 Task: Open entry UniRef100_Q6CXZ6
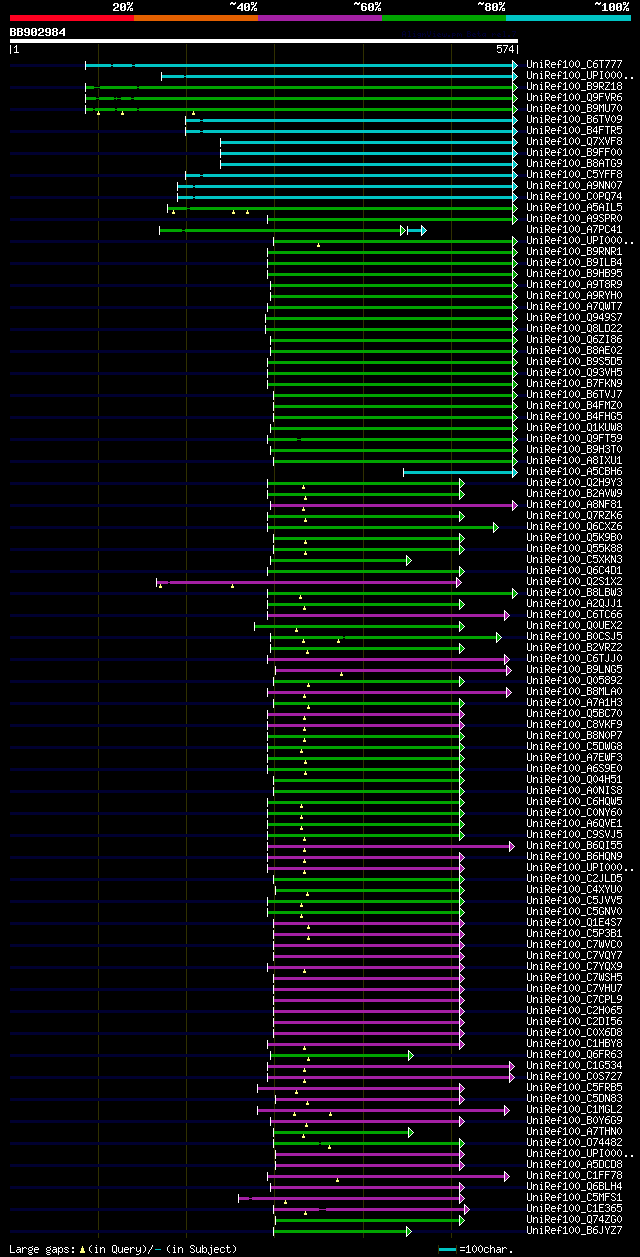[x=574, y=526]
